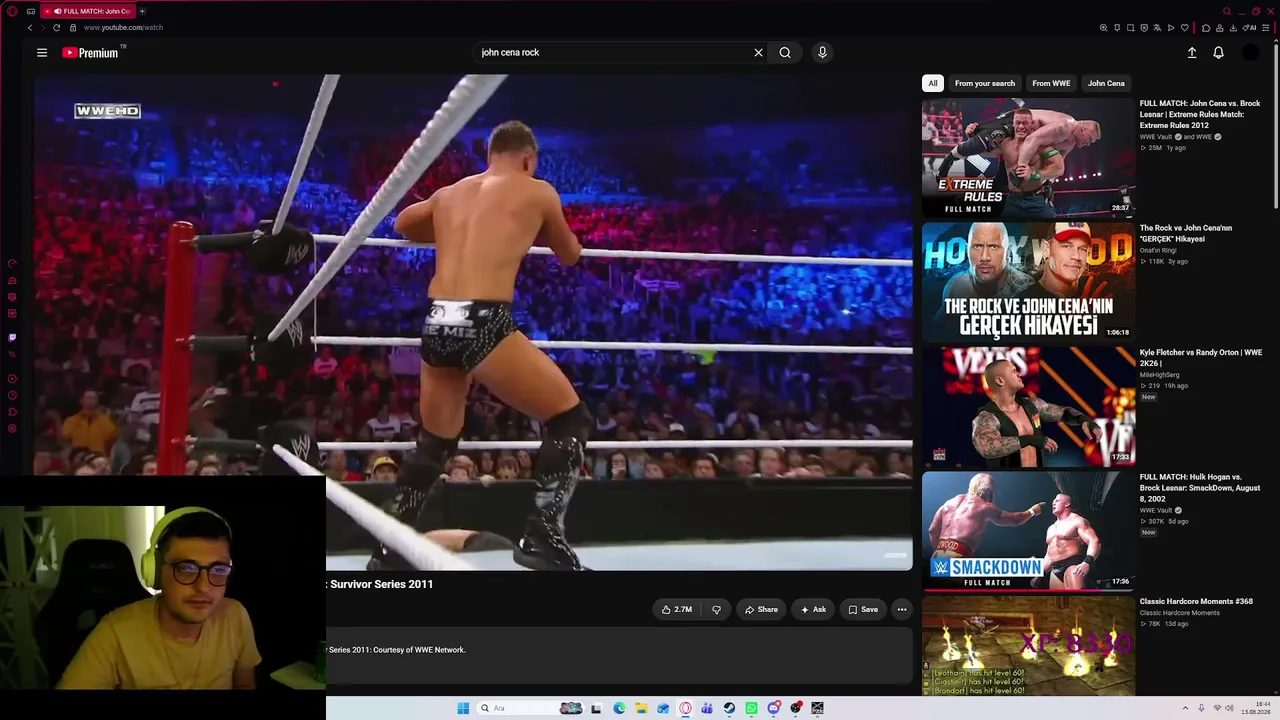Open browser extensions cube icon
Screen dimensions: 1280x720
(1206, 28)
